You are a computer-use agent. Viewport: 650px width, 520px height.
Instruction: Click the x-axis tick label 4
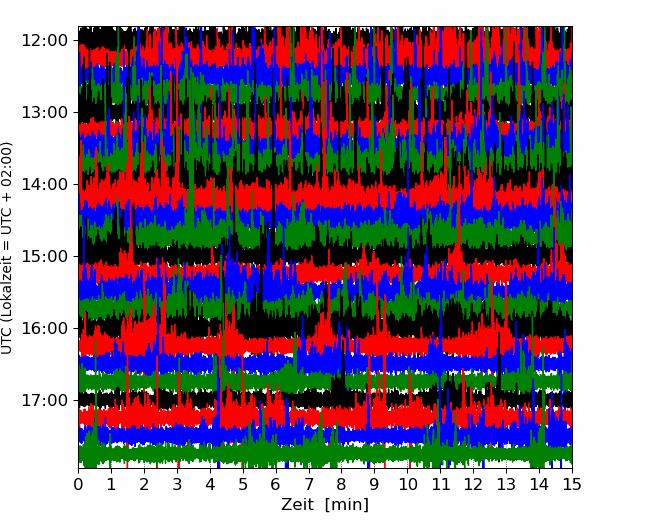[210, 484]
